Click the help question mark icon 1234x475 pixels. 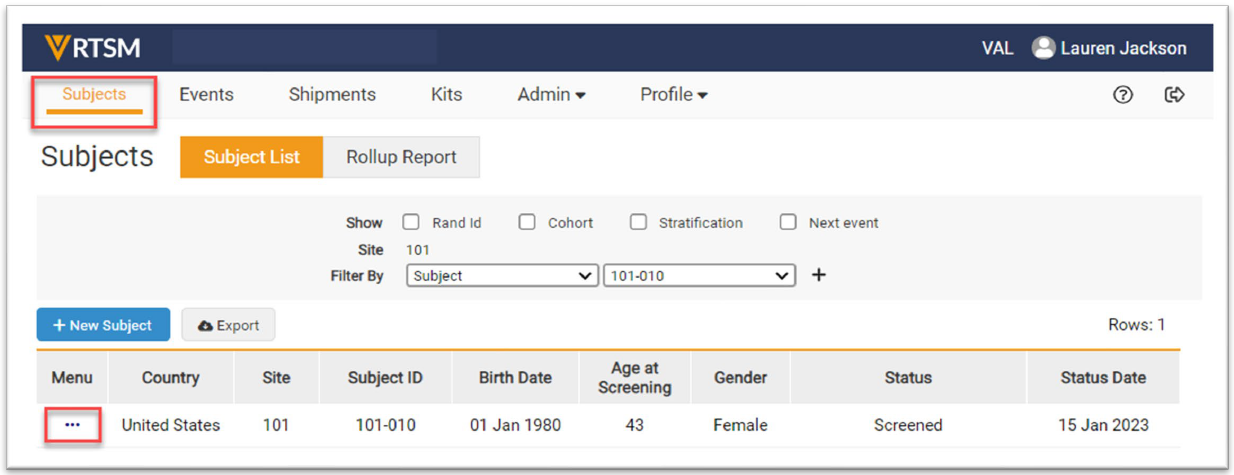[x=1123, y=95]
